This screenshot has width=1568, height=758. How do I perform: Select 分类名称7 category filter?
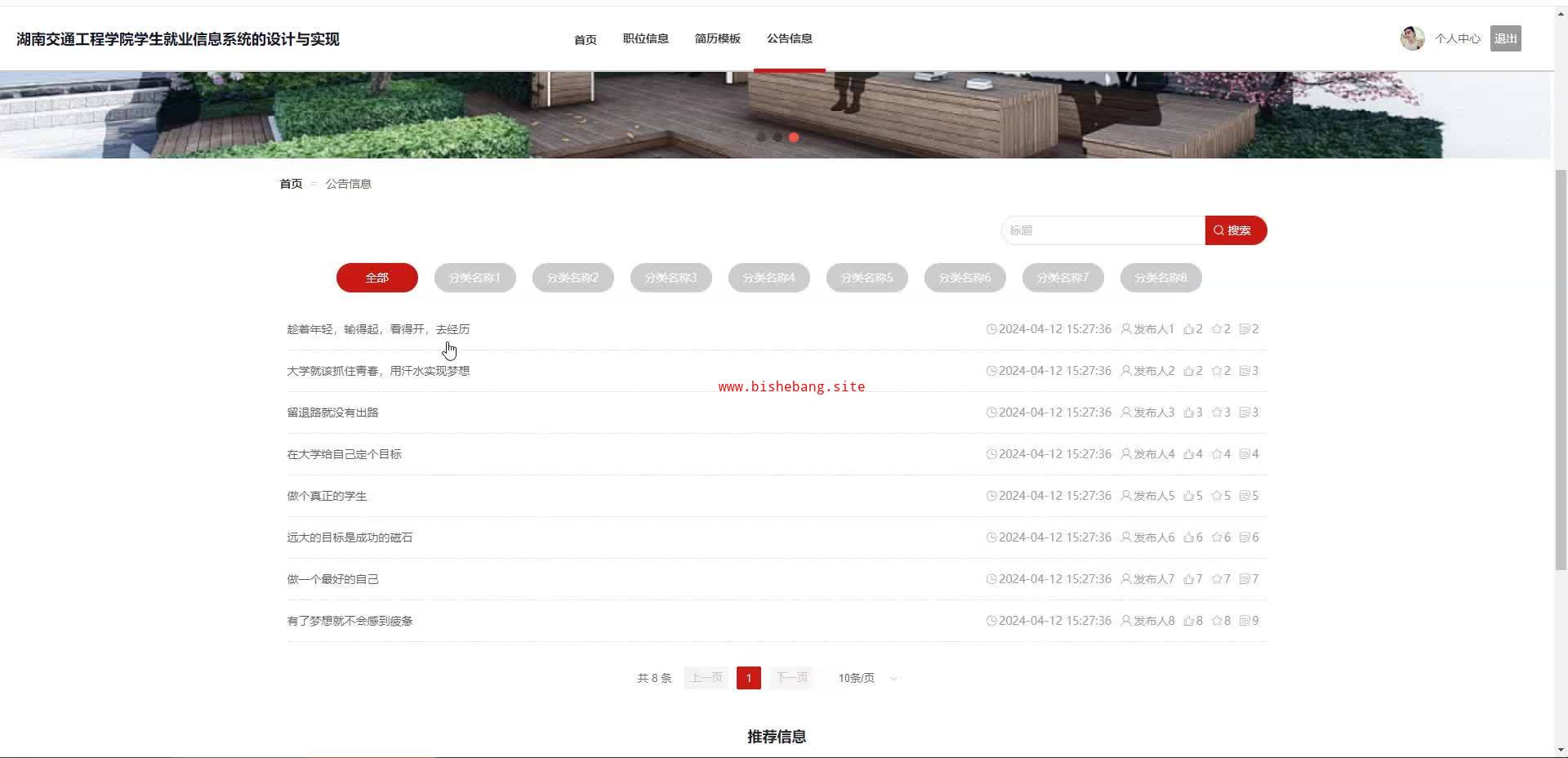[x=1063, y=278]
